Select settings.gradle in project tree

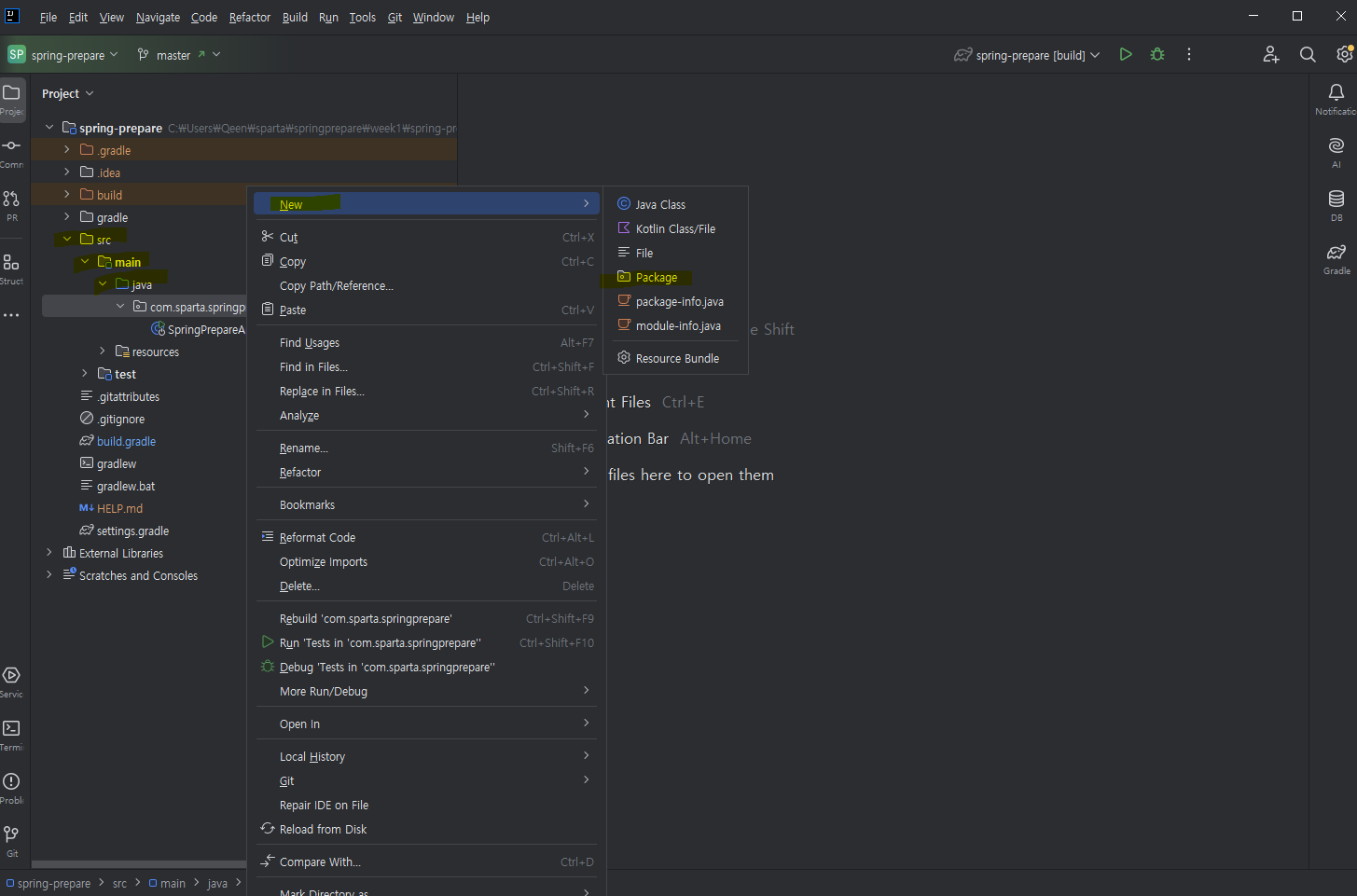tap(132, 531)
